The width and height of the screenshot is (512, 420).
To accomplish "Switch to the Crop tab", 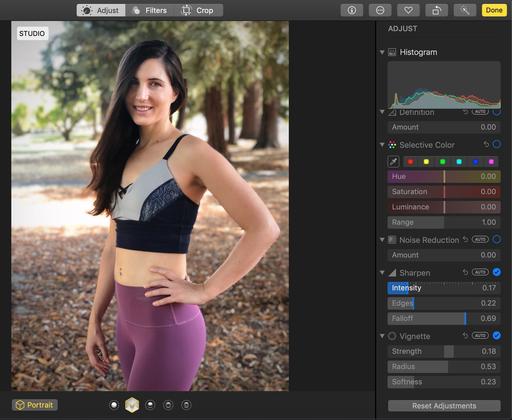I will tap(198, 10).
